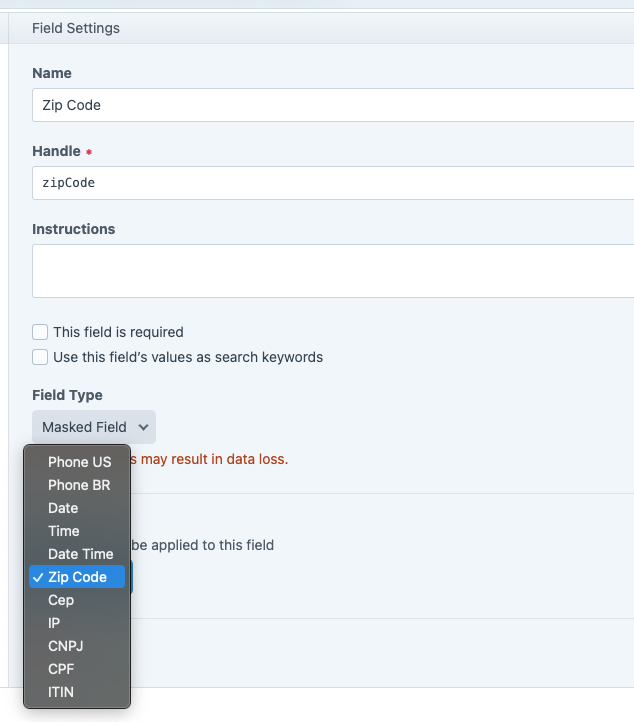
Task: Choose Phone BR mask option
Action: tap(77, 485)
